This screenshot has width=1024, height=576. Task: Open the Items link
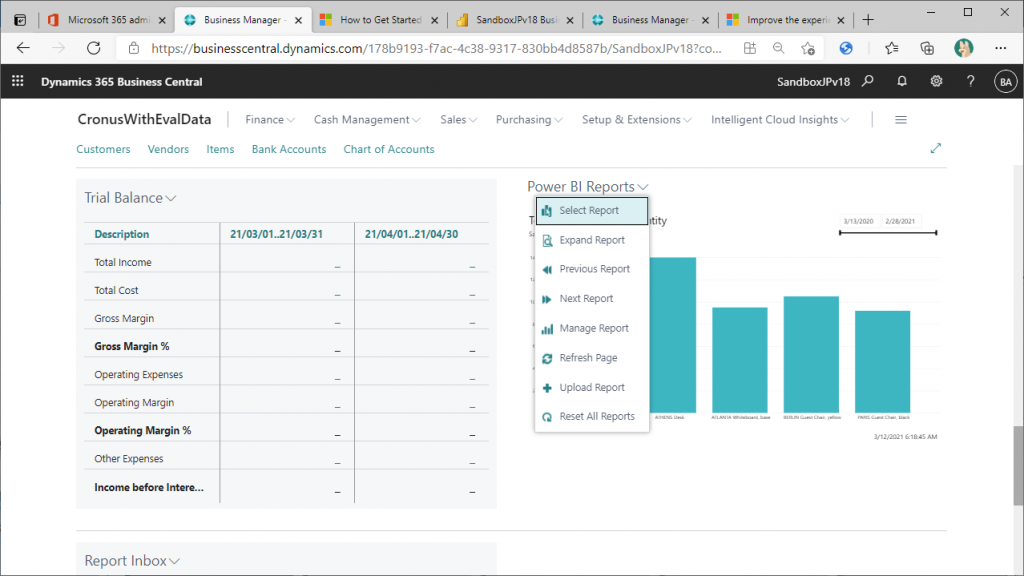[x=220, y=149]
